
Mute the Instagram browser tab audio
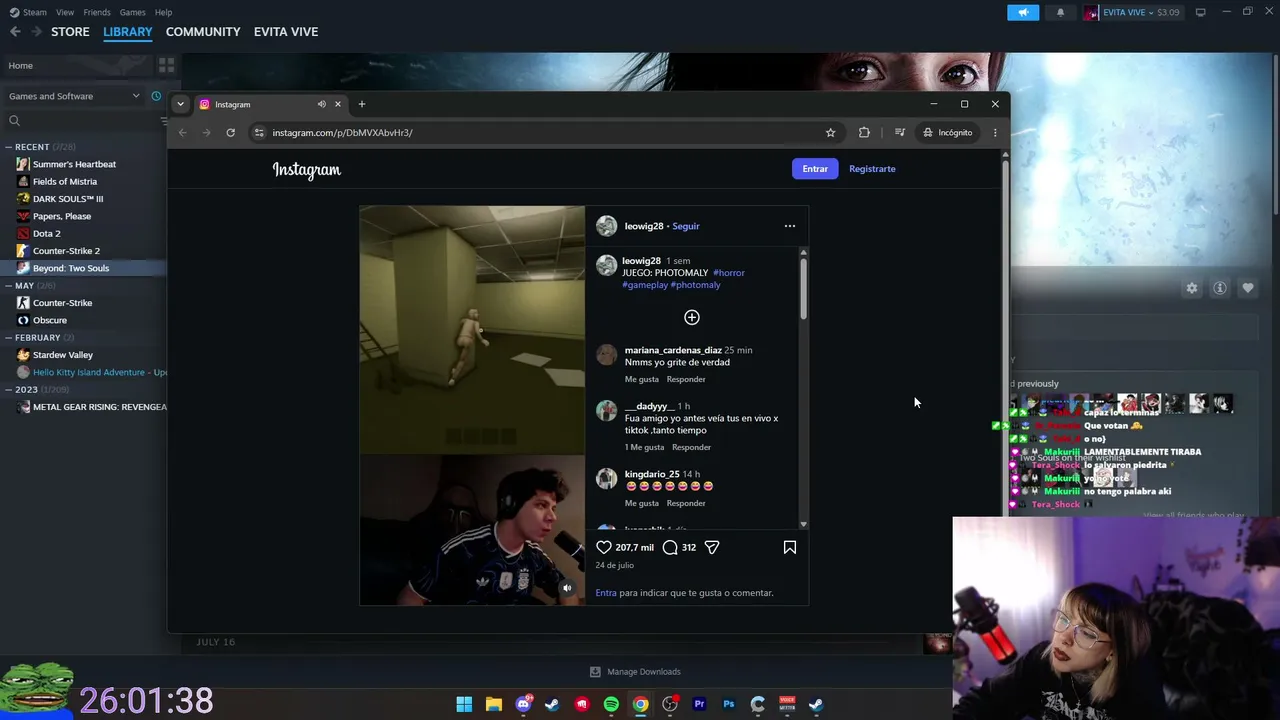pyautogui.click(x=321, y=104)
